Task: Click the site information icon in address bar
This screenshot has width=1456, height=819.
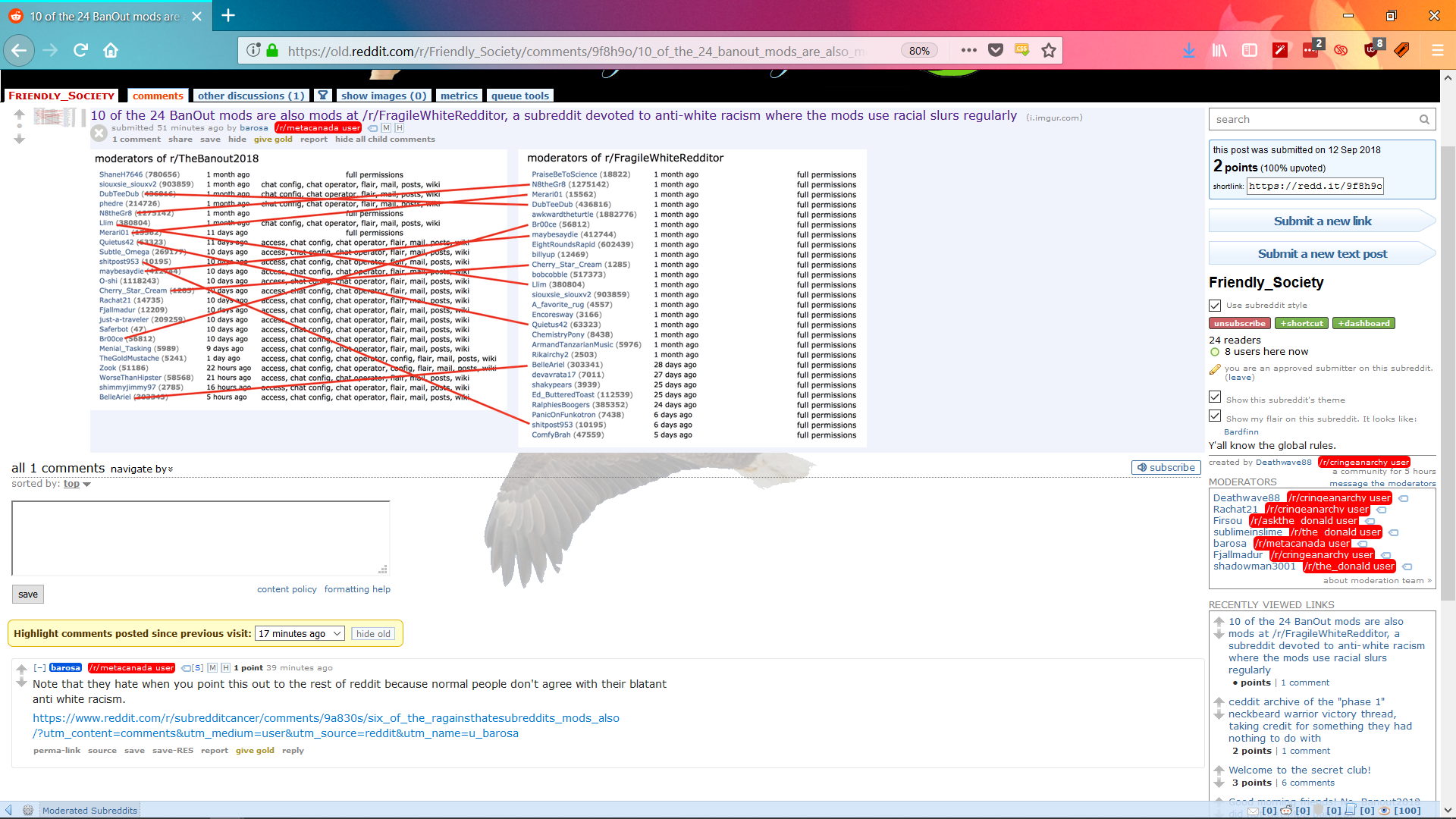Action: (253, 50)
